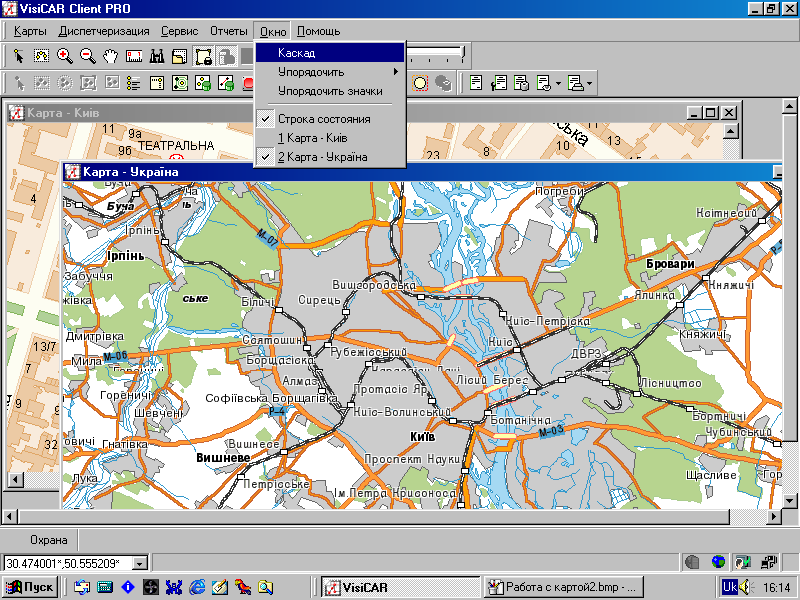The width and height of the screenshot is (800, 600).
Task: Click the main window scroll up arrow
Action: [x=789, y=106]
